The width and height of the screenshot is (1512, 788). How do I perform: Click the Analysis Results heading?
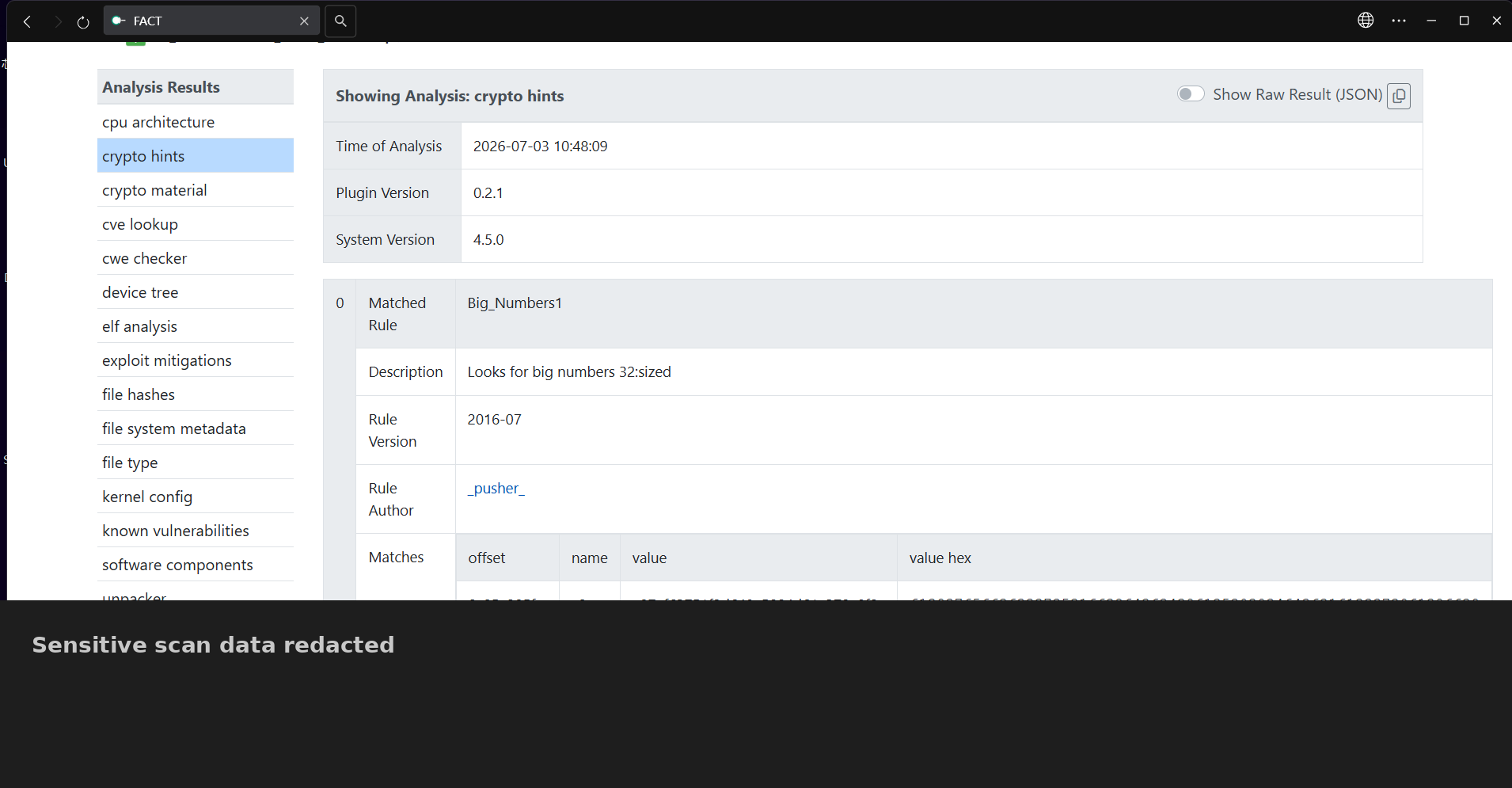tap(161, 87)
